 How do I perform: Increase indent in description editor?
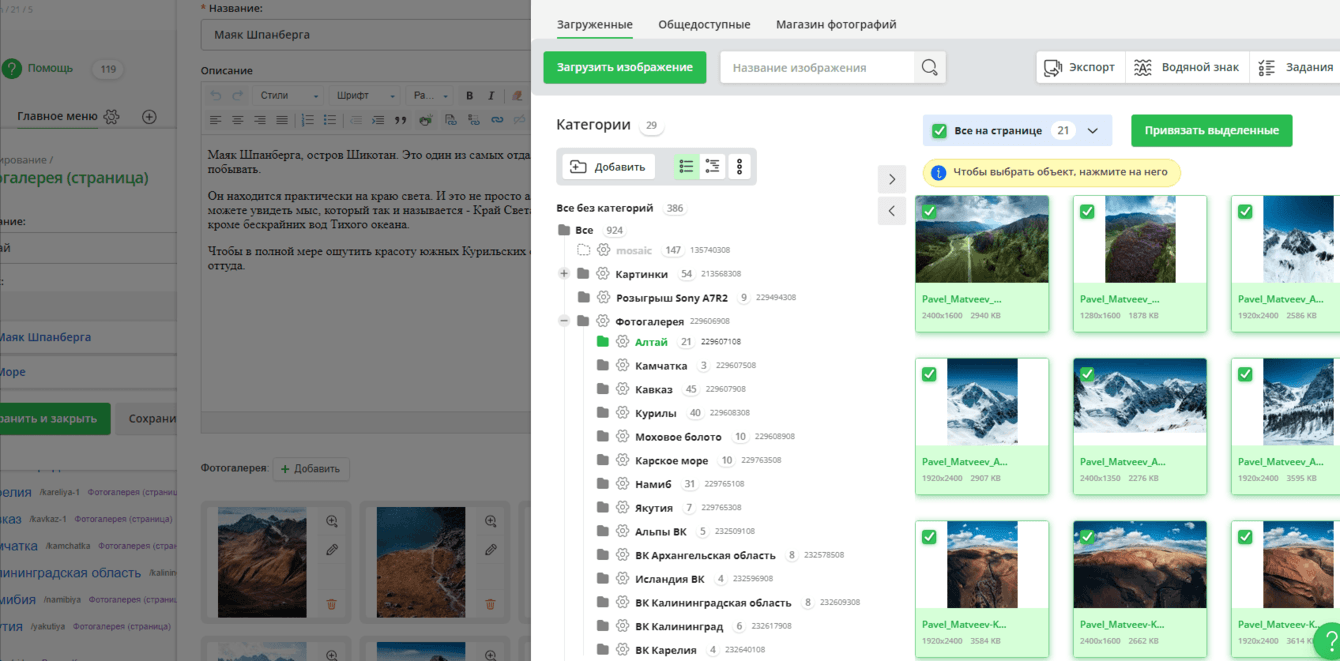pos(377,120)
